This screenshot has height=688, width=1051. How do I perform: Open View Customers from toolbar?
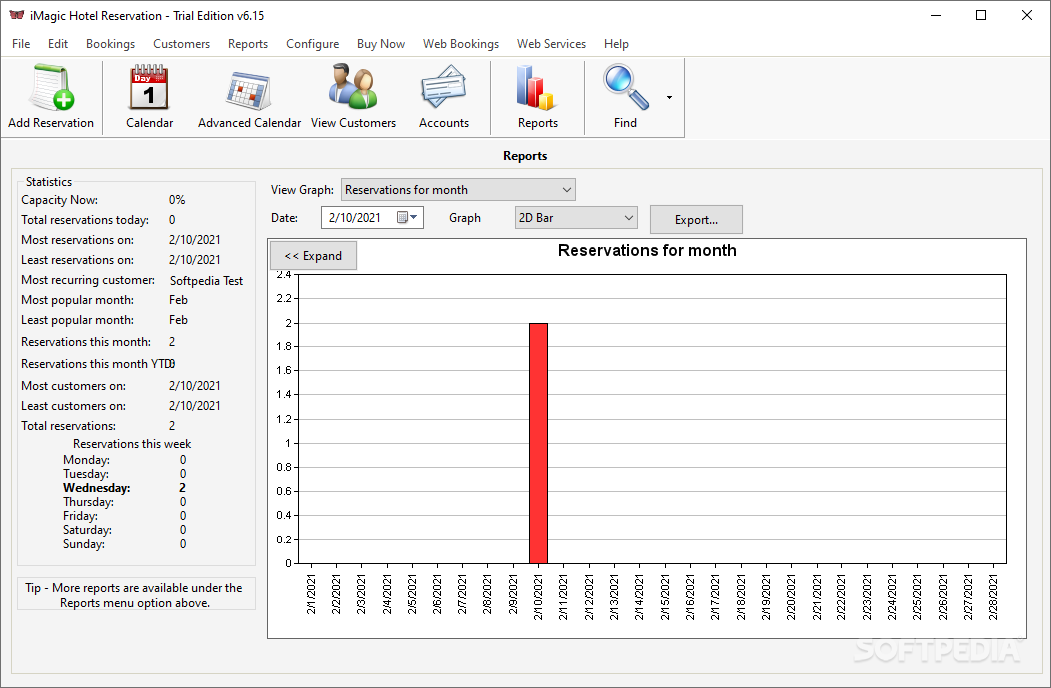coord(353,87)
